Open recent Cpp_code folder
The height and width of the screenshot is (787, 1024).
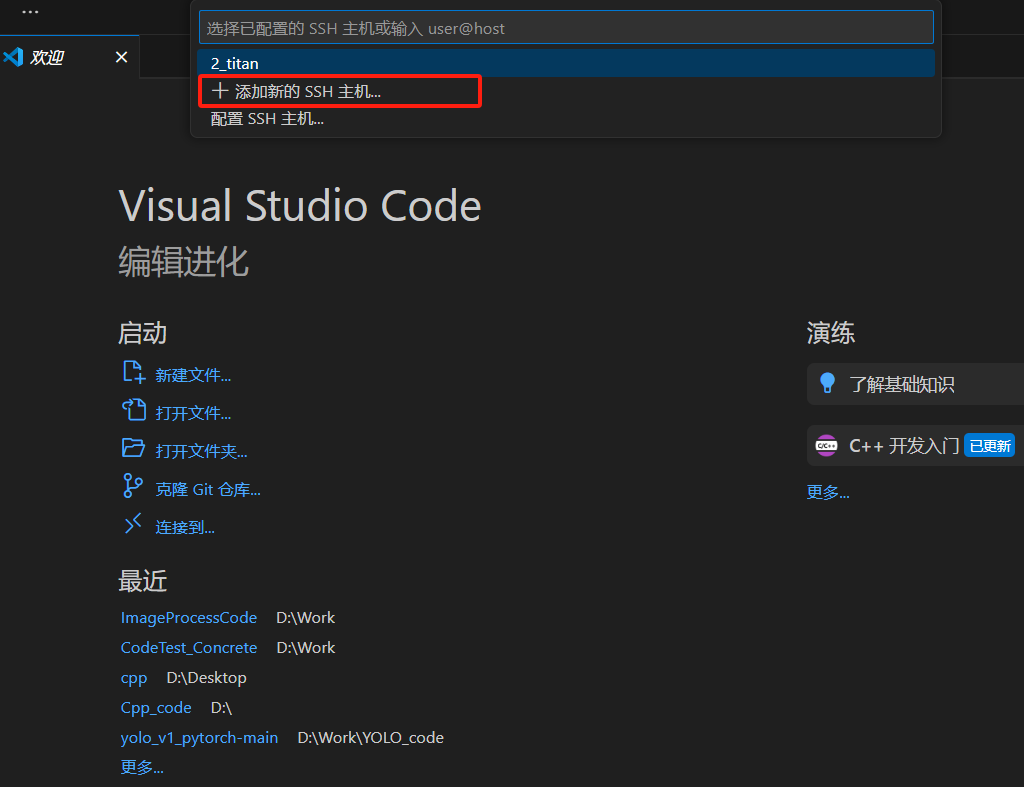coord(156,708)
